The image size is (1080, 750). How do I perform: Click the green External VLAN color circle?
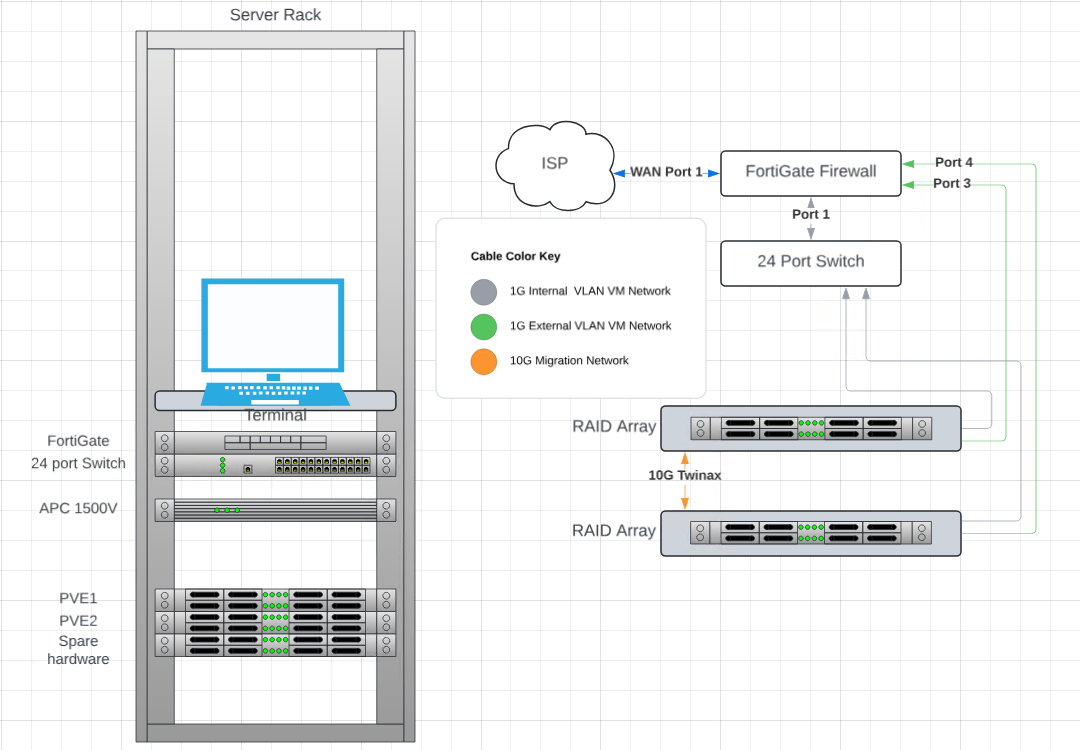point(484,326)
